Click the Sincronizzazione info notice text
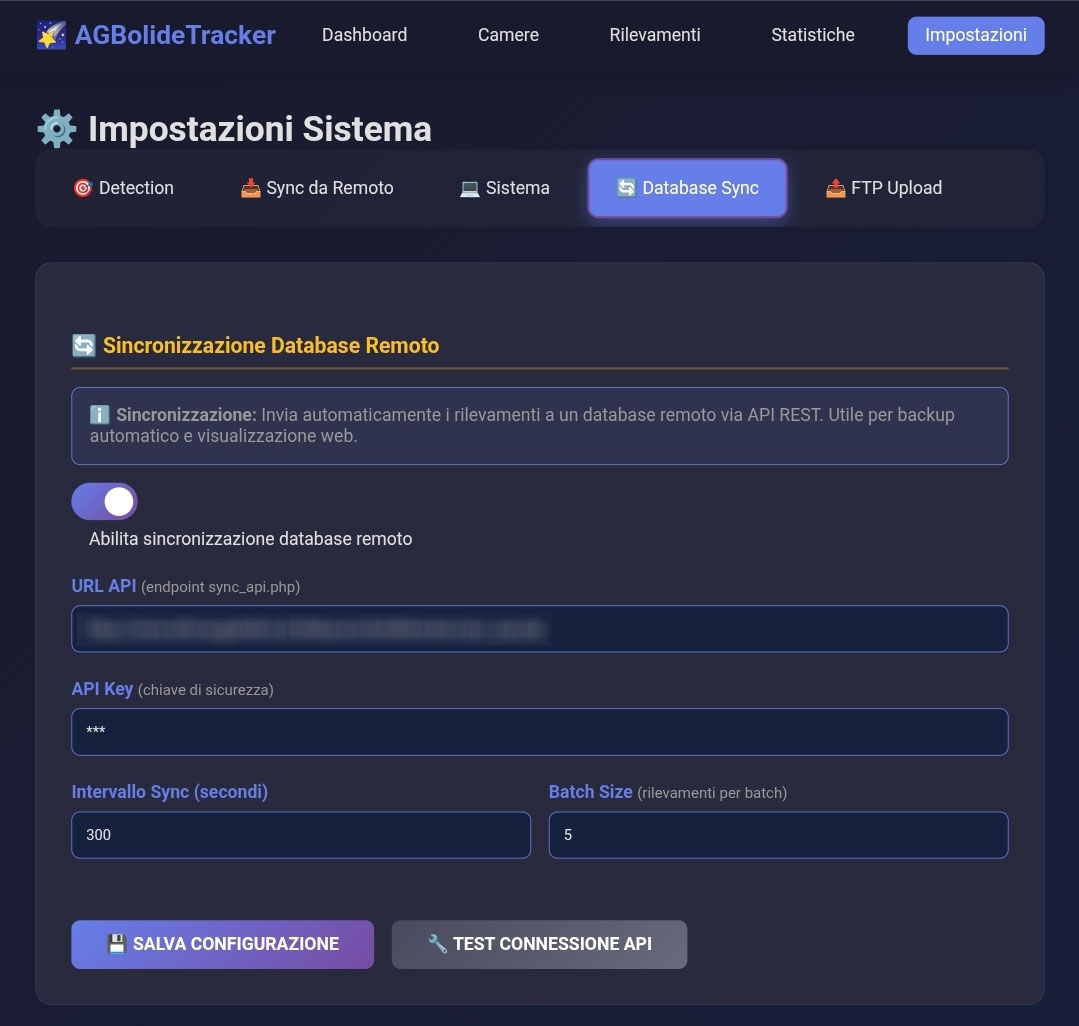Viewport: 1079px width, 1026px height. (522, 425)
